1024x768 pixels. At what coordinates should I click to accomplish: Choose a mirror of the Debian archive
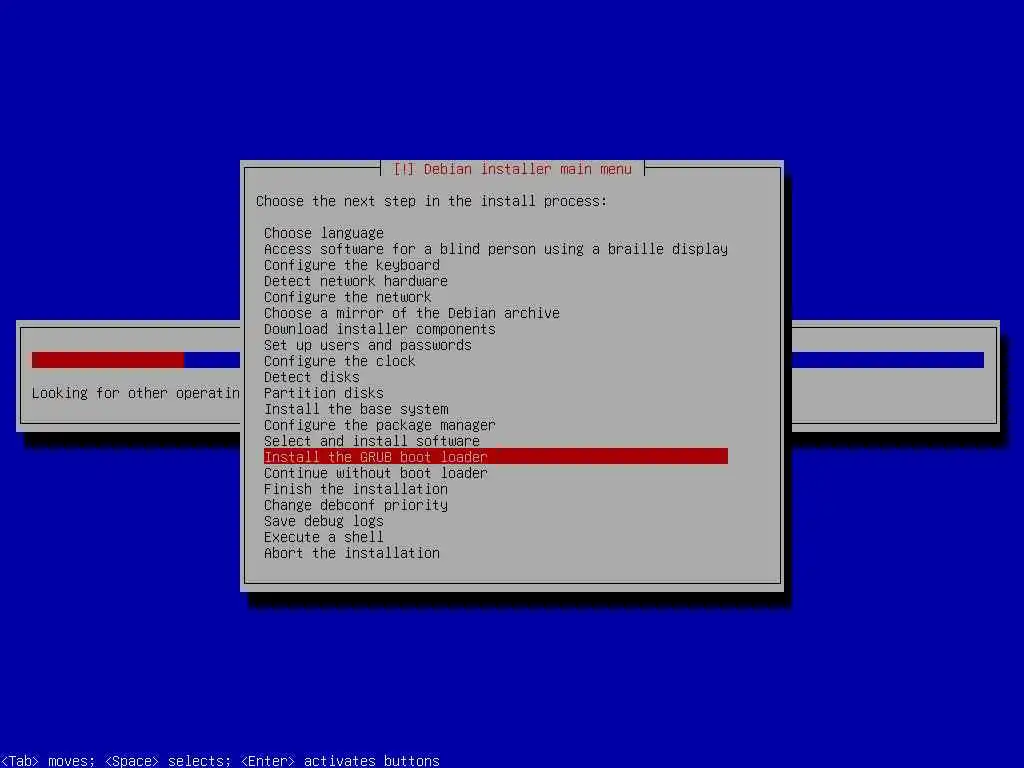pyautogui.click(x=412, y=313)
